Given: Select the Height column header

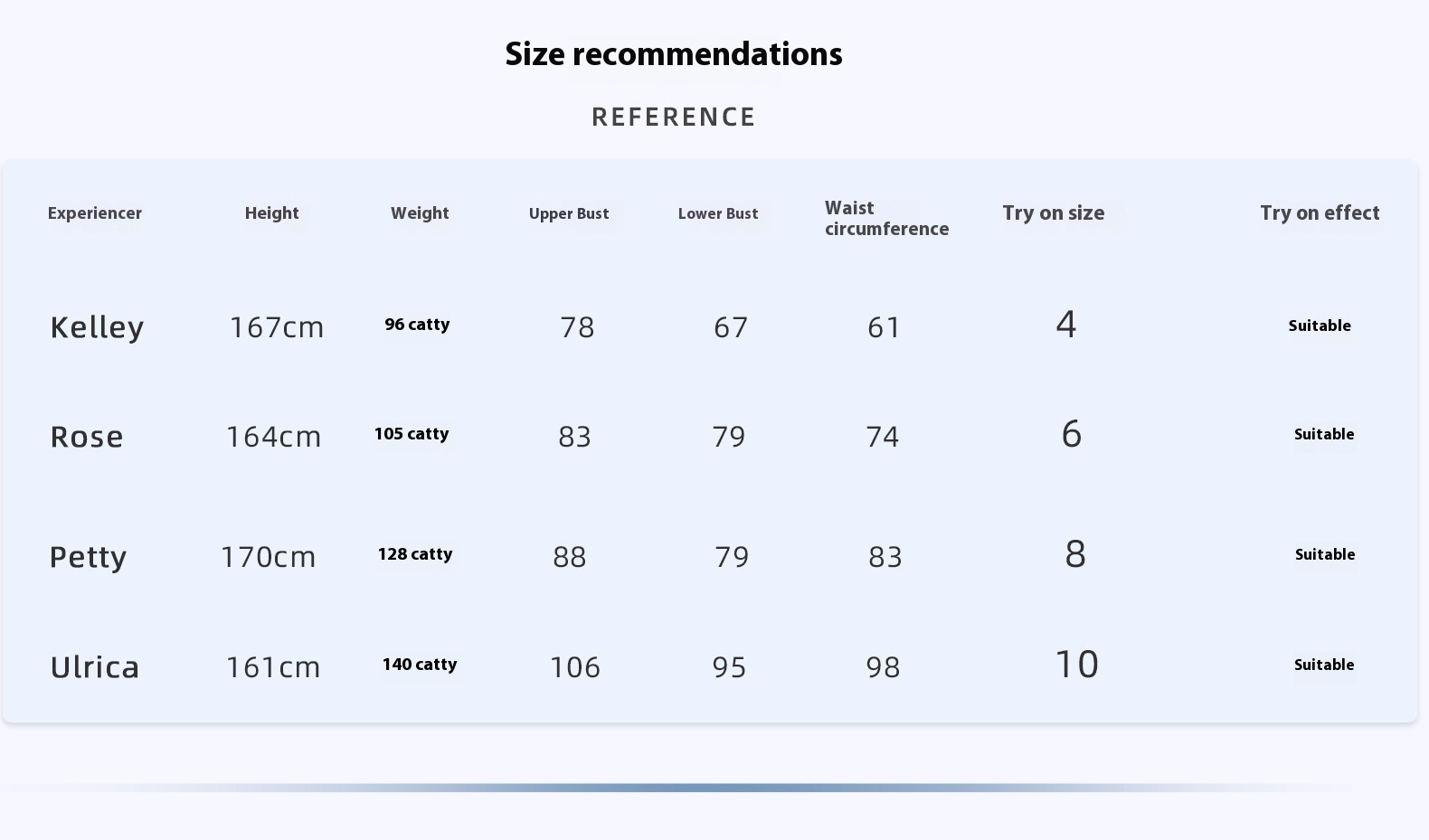Looking at the screenshot, I should click(x=271, y=213).
